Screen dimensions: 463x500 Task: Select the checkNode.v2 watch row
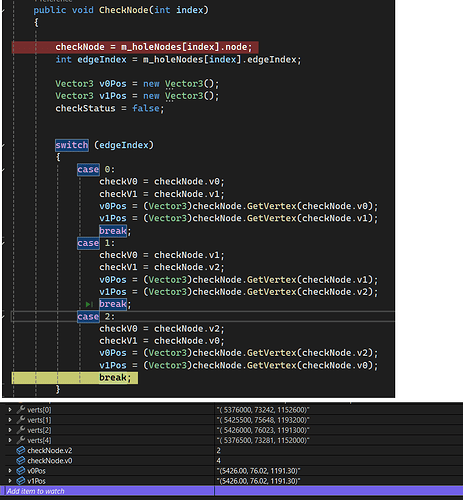point(231,451)
